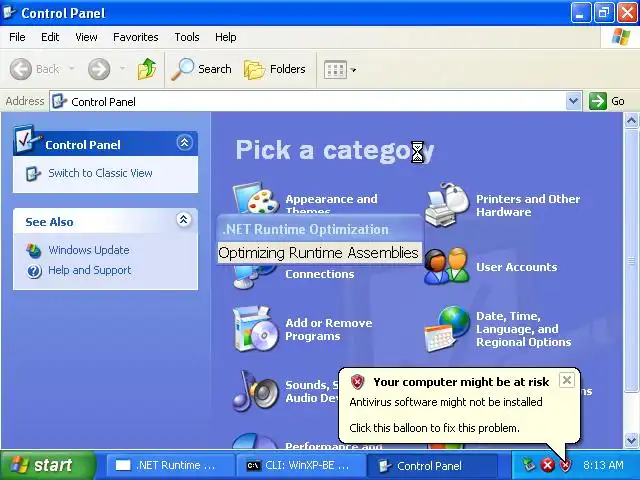Open Printers and Other Hardware icon

pyautogui.click(x=447, y=204)
